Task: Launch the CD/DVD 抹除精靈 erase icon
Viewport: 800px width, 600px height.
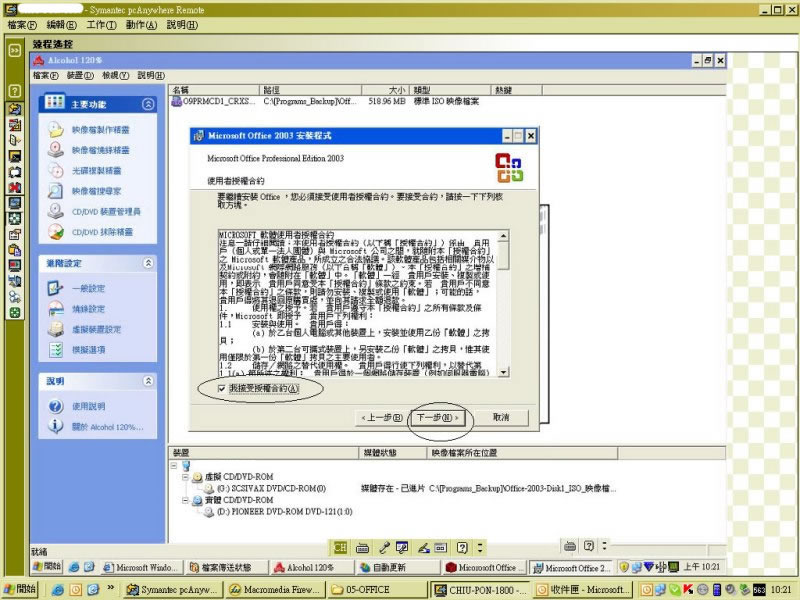Action: coord(56,232)
